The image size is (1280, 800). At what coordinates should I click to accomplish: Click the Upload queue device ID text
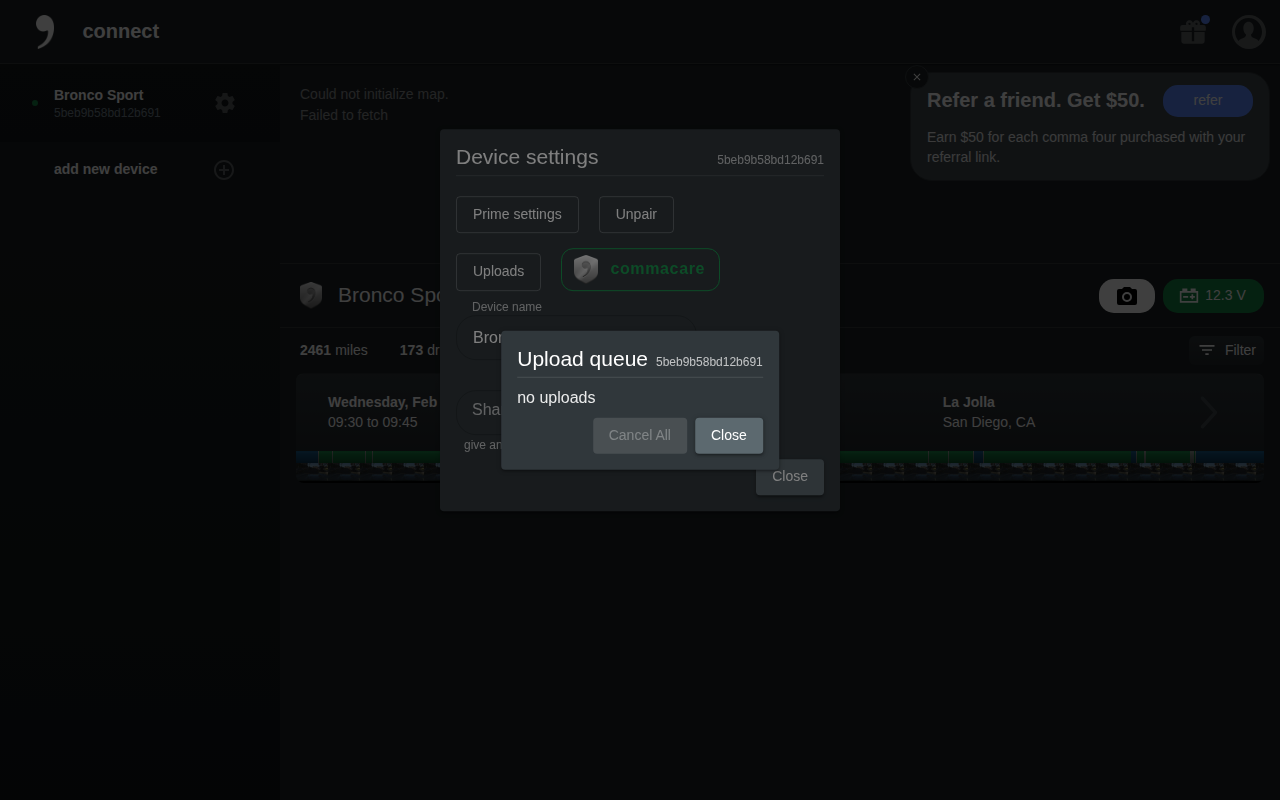[x=709, y=362]
